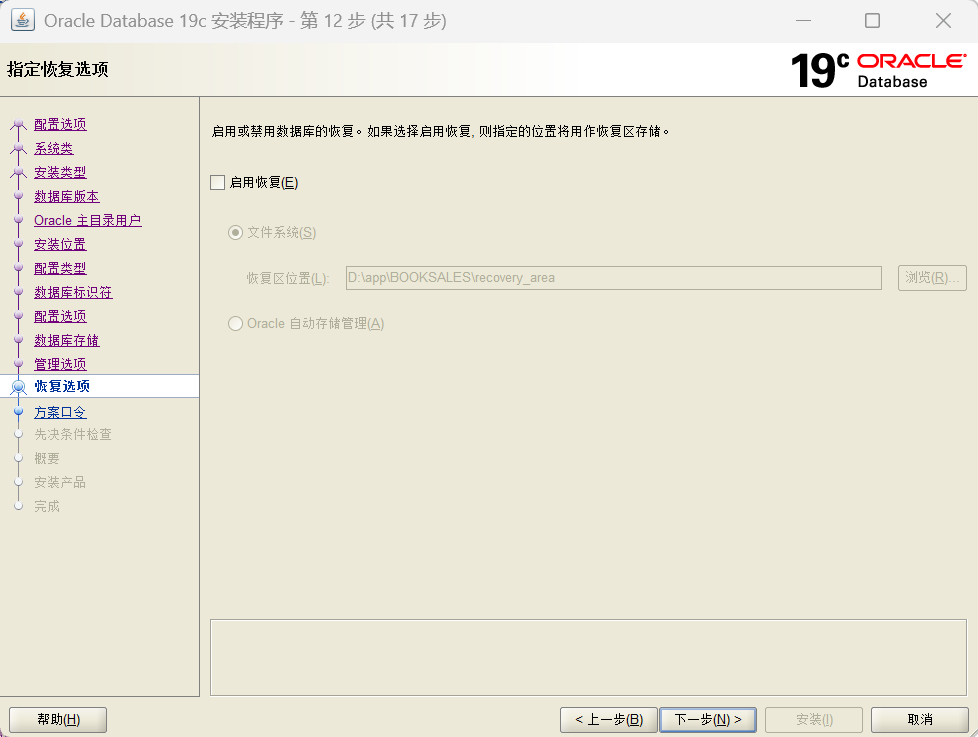The image size is (978, 737).
Task: Minimize the installer window
Action: 803,21
